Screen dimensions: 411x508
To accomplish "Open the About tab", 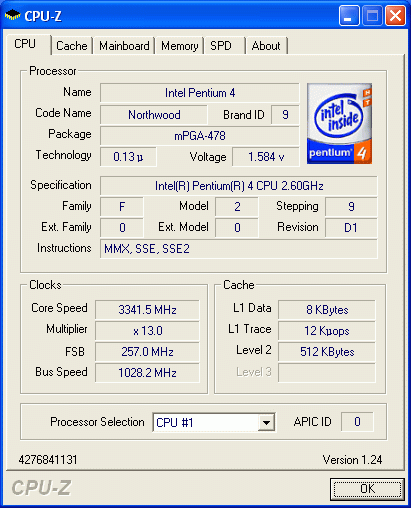I will tap(266, 46).
